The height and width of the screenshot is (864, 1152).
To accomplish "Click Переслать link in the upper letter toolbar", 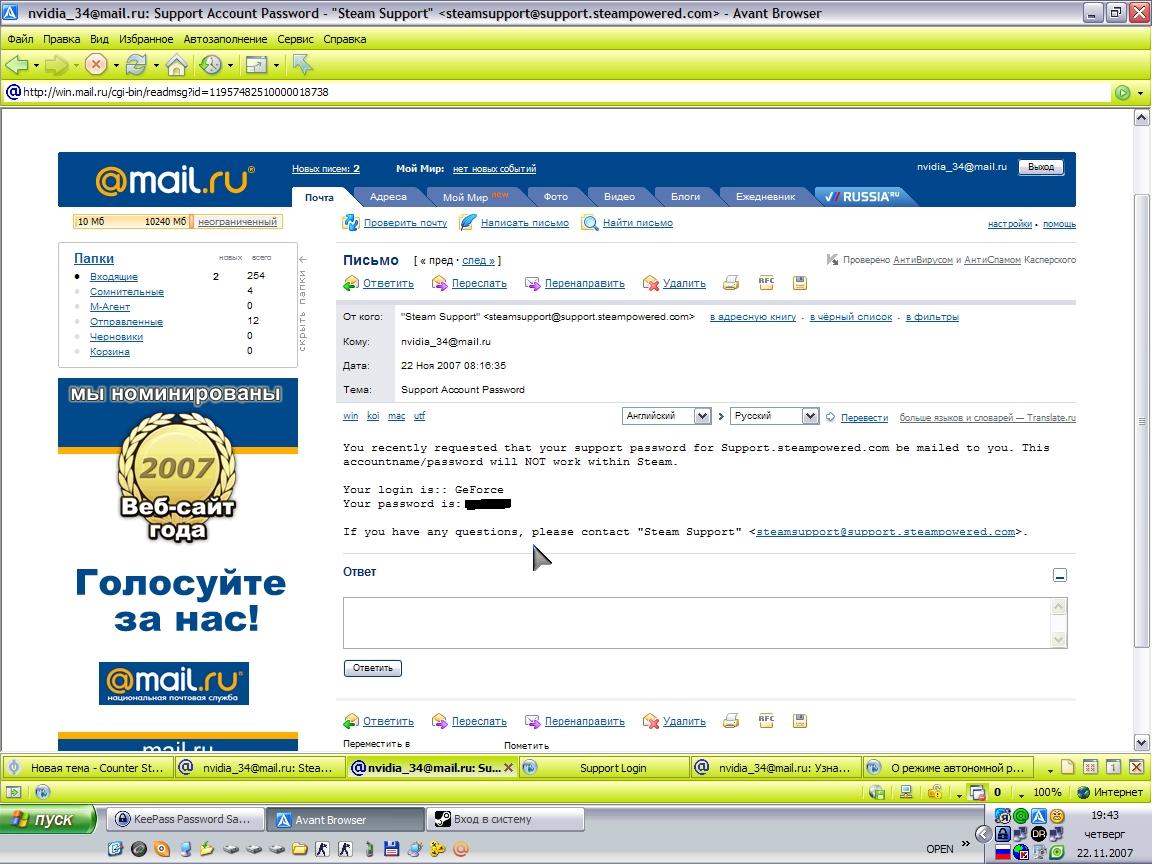I will tap(479, 283).
